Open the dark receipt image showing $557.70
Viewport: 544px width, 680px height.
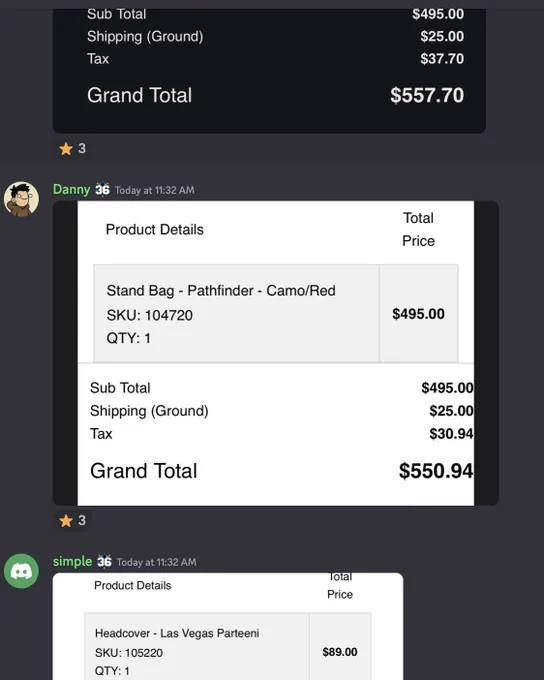tap(269, 71)
